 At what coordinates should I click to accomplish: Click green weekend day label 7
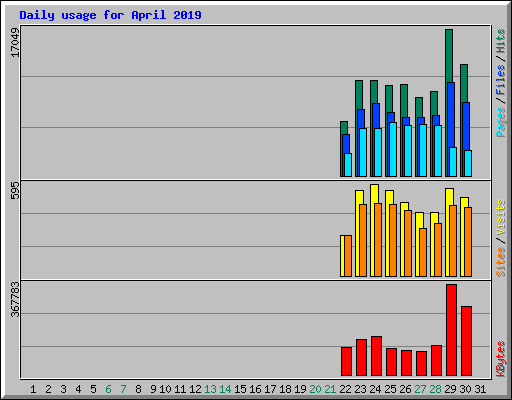[123, 389]
